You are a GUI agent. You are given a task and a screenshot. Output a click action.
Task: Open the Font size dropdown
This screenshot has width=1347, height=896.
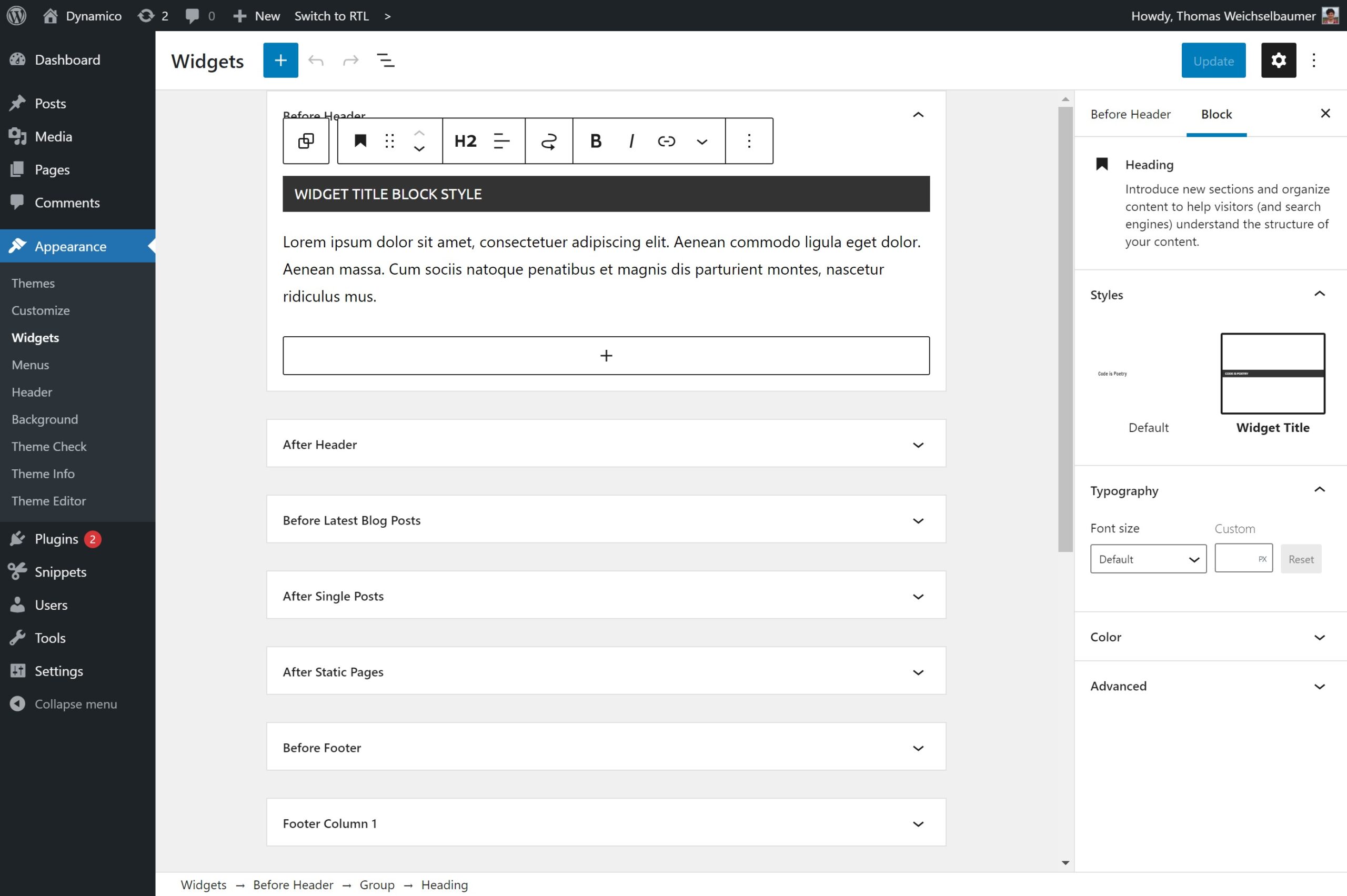(x=1147, y=558)
